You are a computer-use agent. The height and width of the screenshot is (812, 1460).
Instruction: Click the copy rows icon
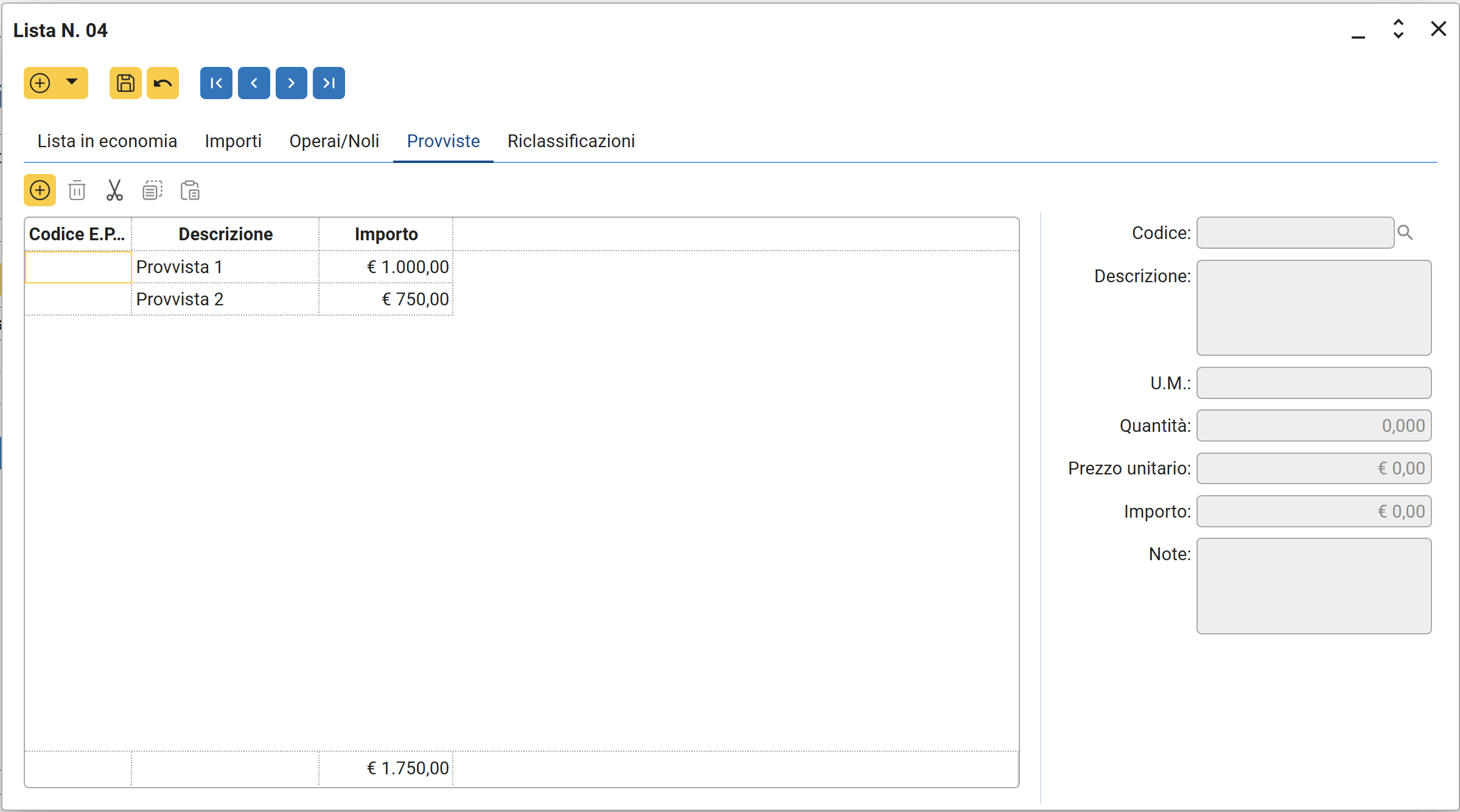[152, 190]
